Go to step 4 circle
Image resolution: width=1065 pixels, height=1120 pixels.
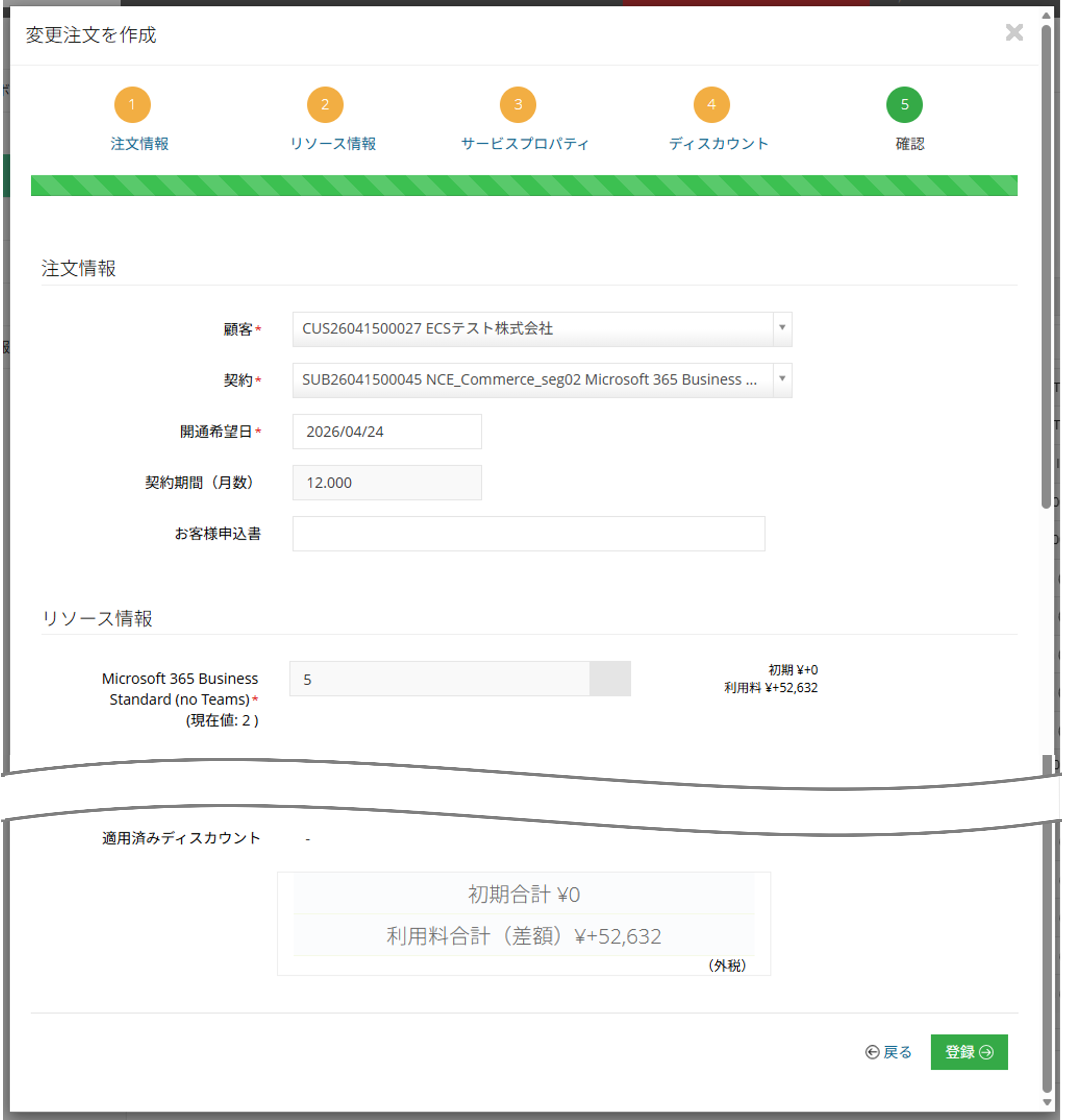(x=711, y=104)
